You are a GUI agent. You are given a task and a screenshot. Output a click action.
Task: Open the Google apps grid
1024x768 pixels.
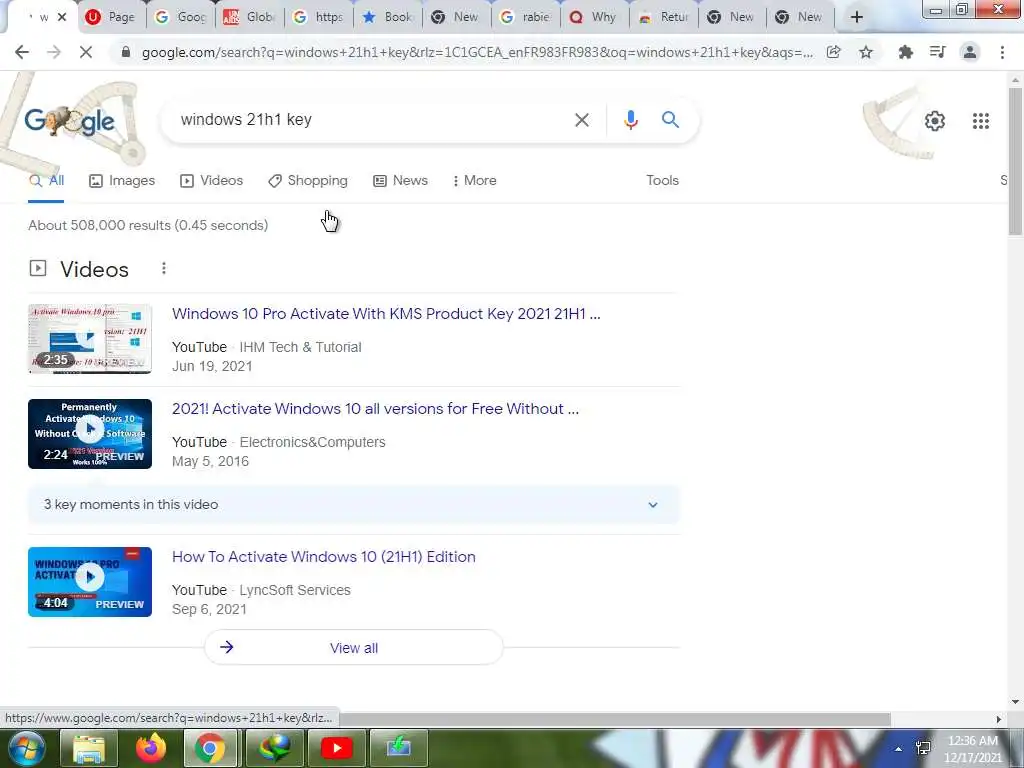tap(980, 121)
